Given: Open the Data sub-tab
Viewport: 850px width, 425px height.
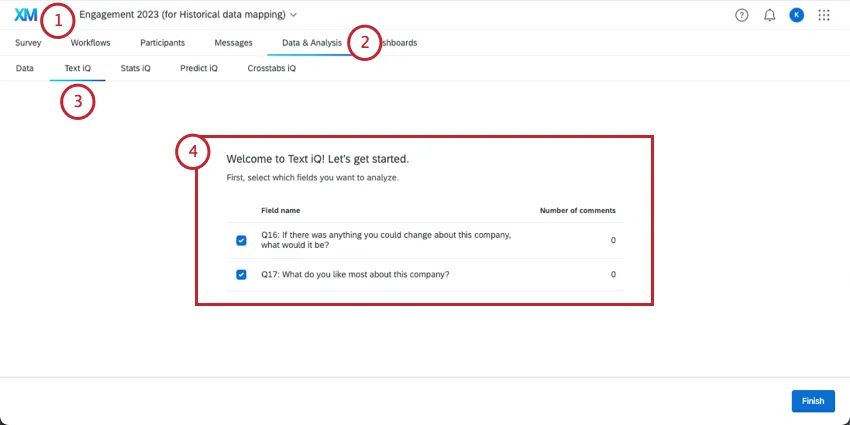Looking at the screenshot, I should point(25,69).
